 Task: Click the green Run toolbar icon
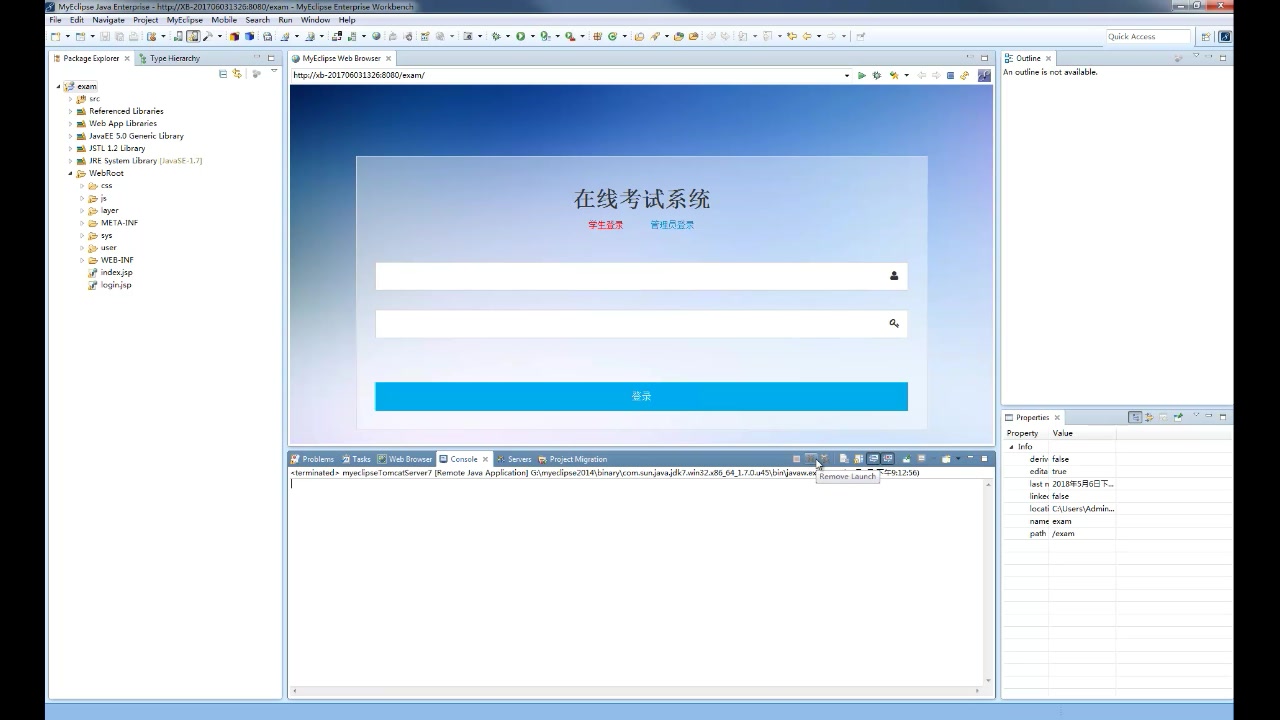point(520,37)
